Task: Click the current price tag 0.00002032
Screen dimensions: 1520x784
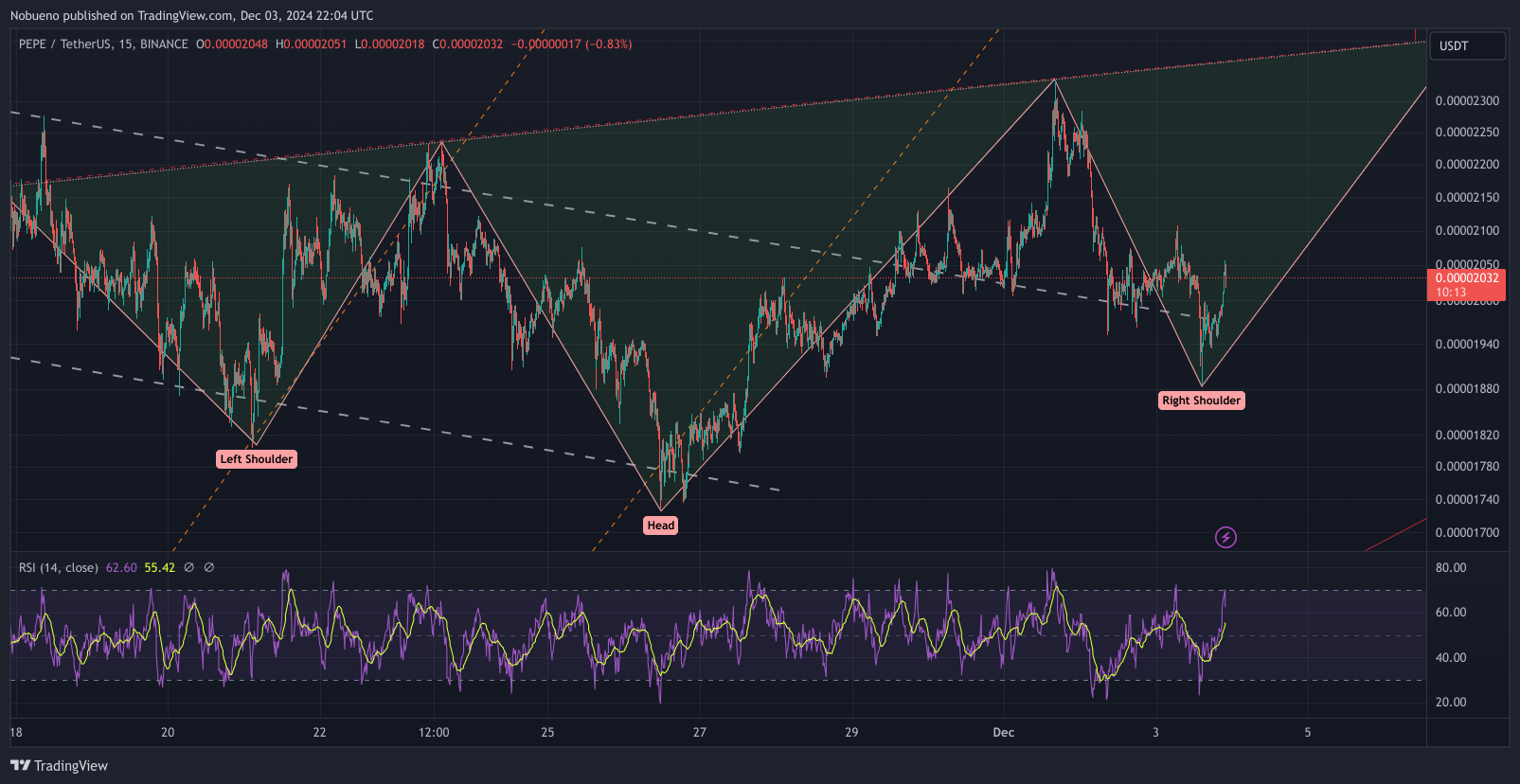Action: 1466,284
